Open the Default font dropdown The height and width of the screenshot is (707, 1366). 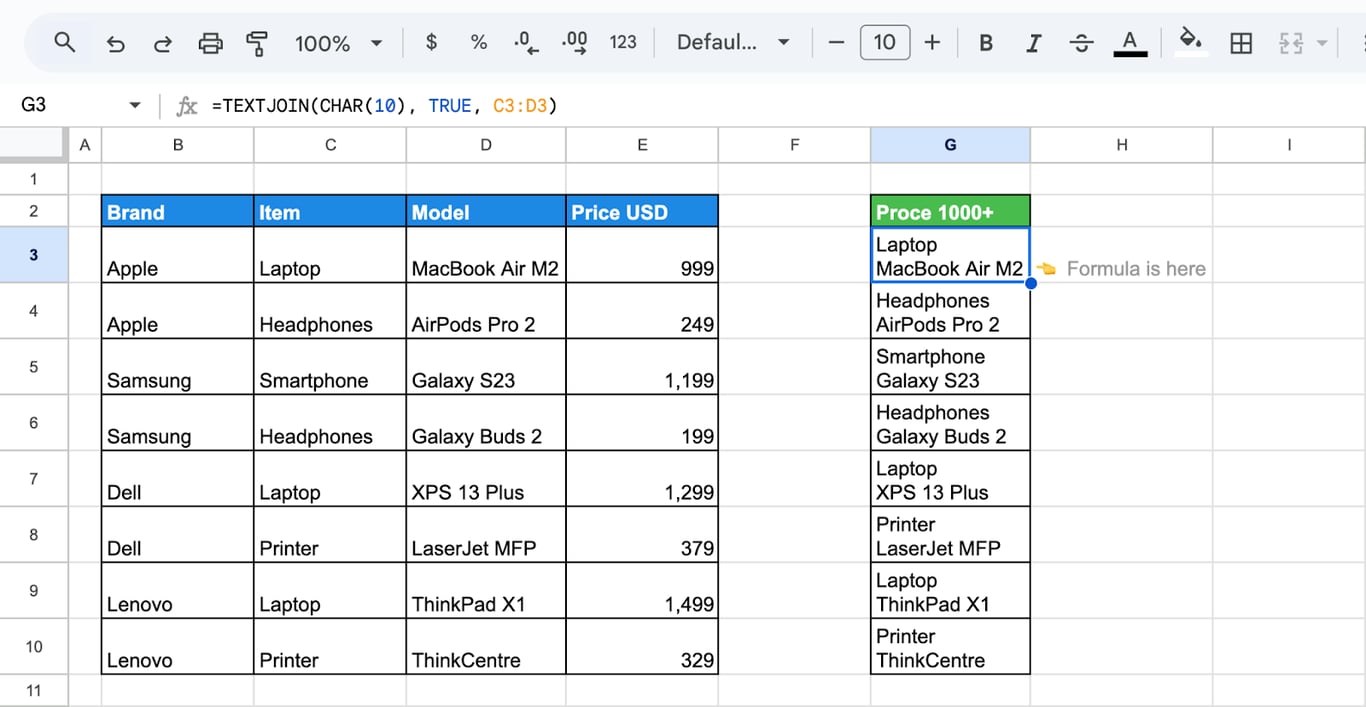(733, 42)
